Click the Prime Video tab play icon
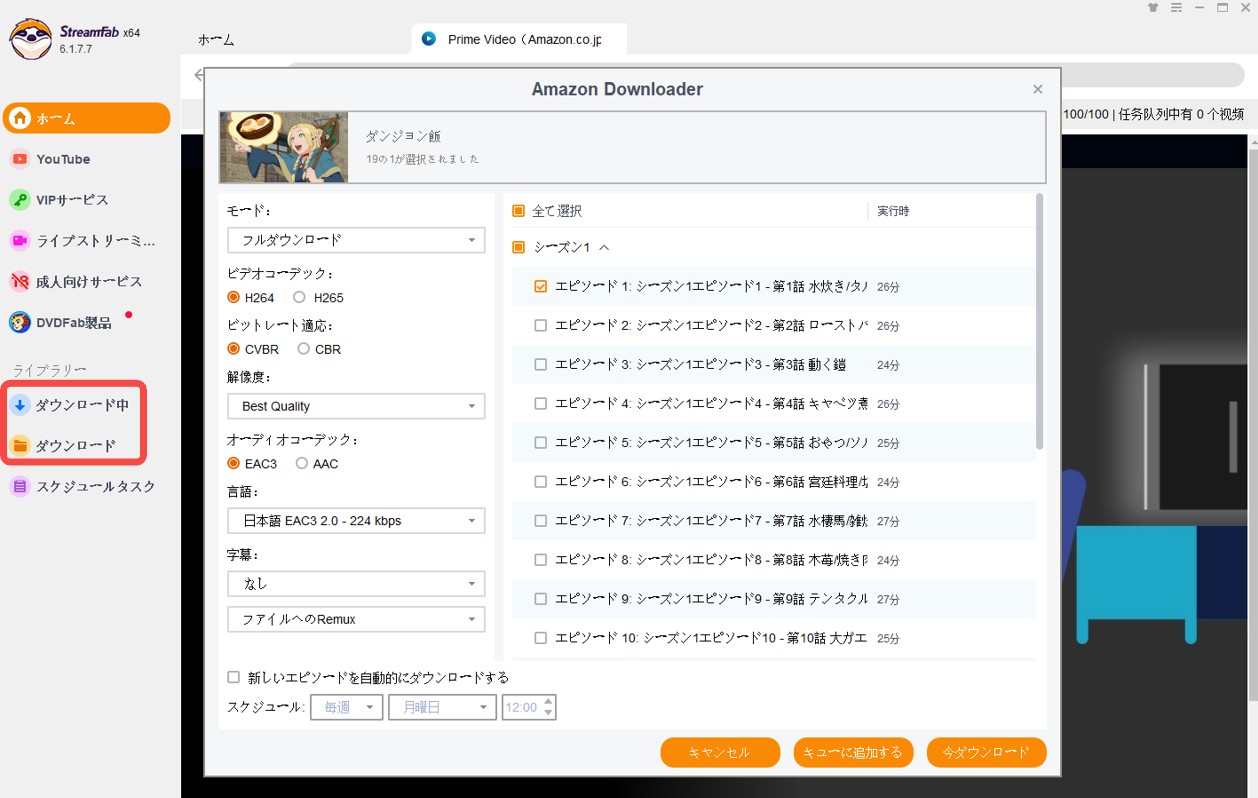 pyautogui.click(x=429, y=39)
